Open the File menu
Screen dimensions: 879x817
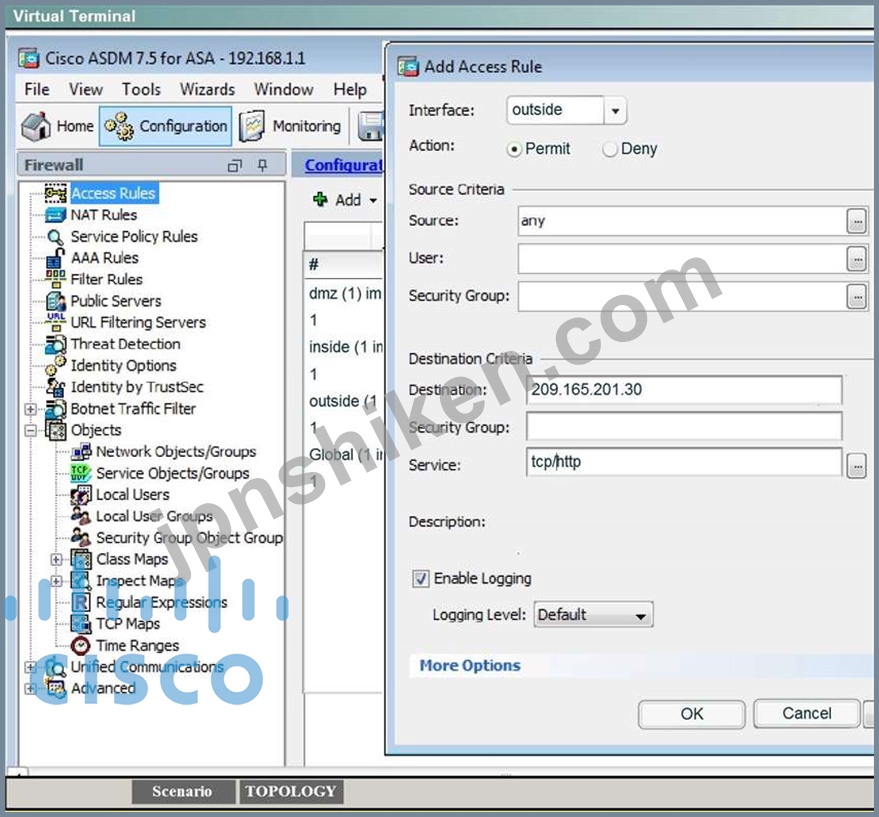tap(37, 90)
